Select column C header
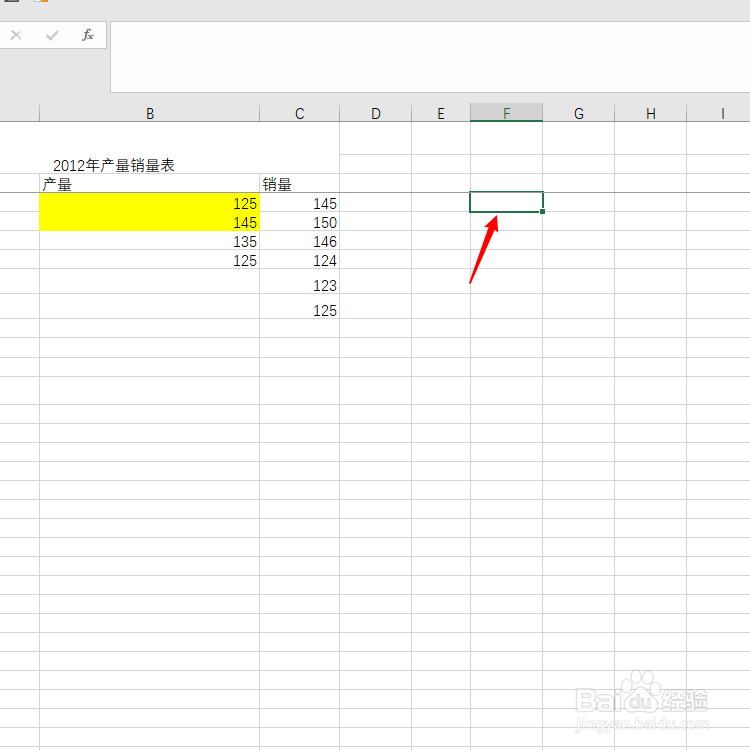 [x=299, y=113]
